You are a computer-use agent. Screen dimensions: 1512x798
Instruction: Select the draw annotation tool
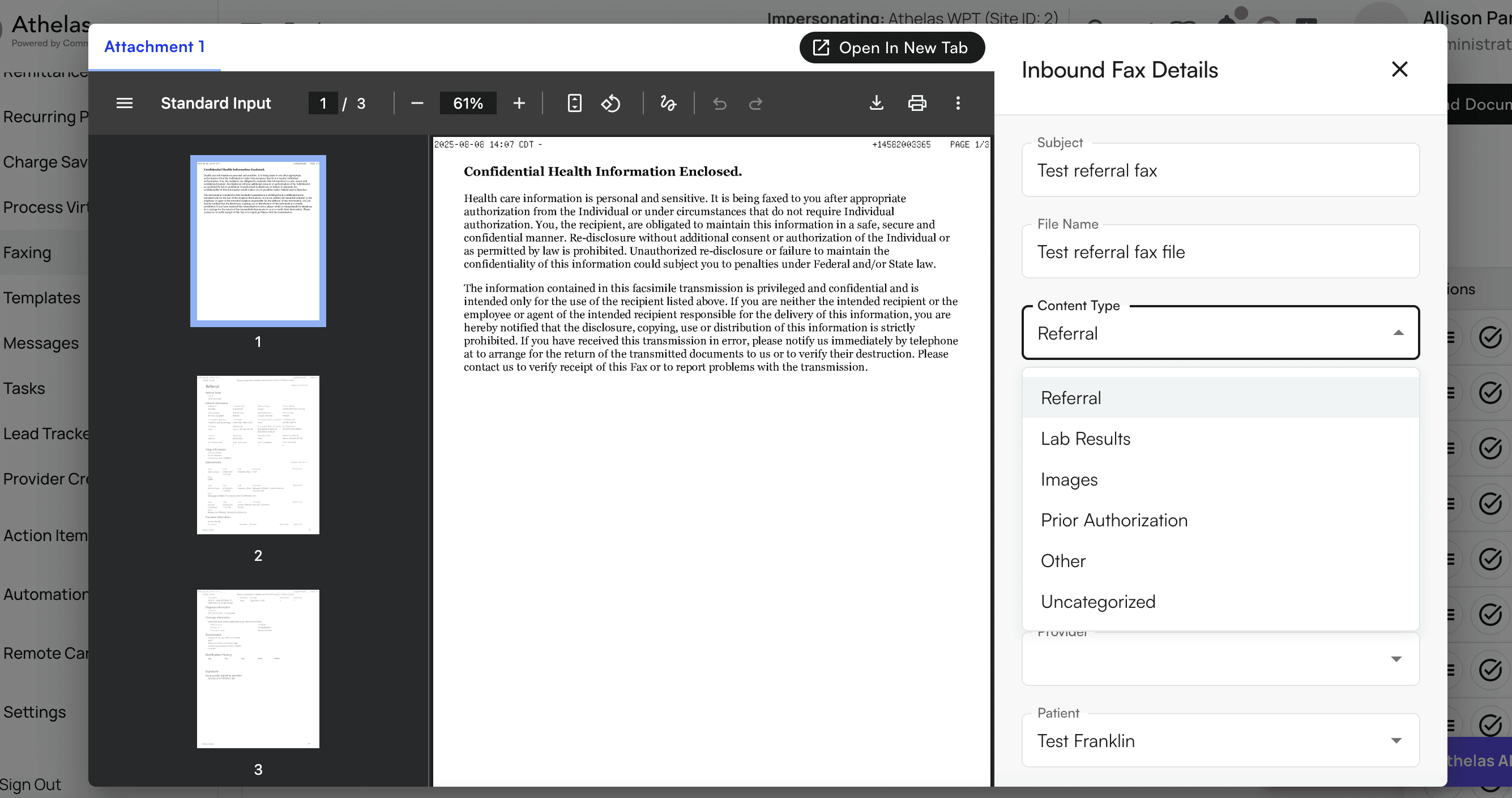click(668, 103)
